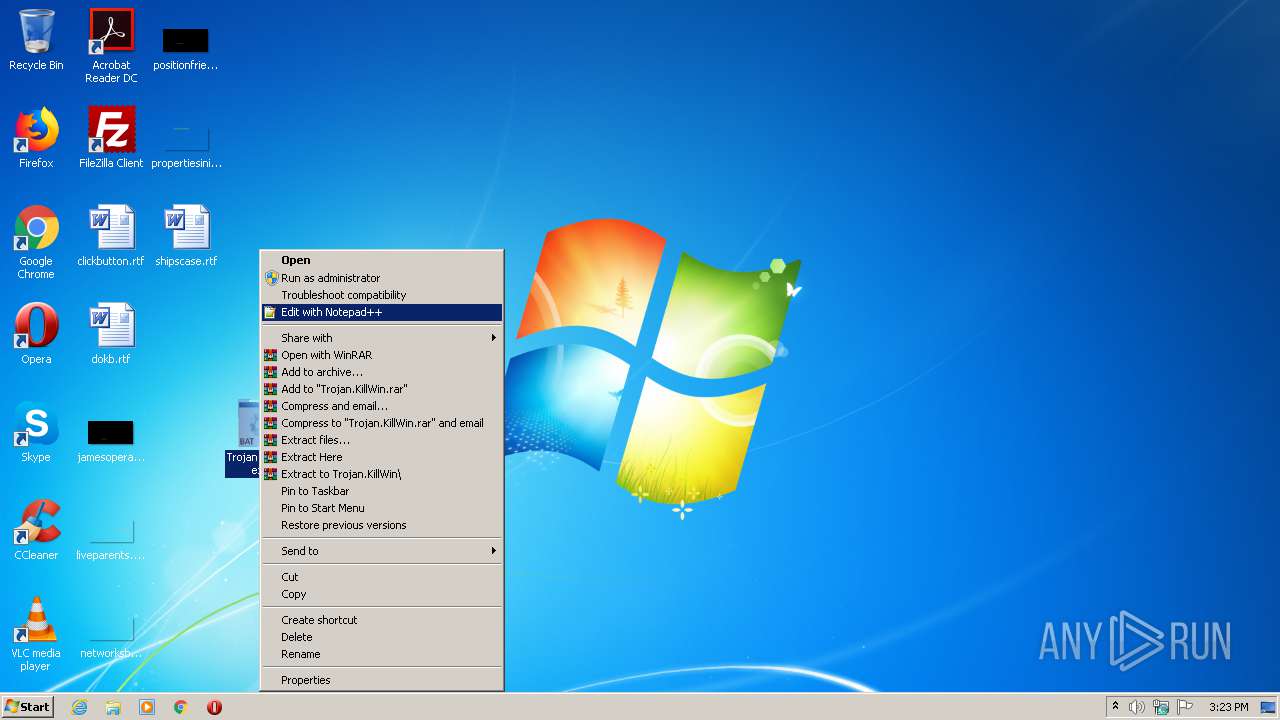Choose Copy from context menu
Screen dimensions: 1280x720
pos(382,594)
